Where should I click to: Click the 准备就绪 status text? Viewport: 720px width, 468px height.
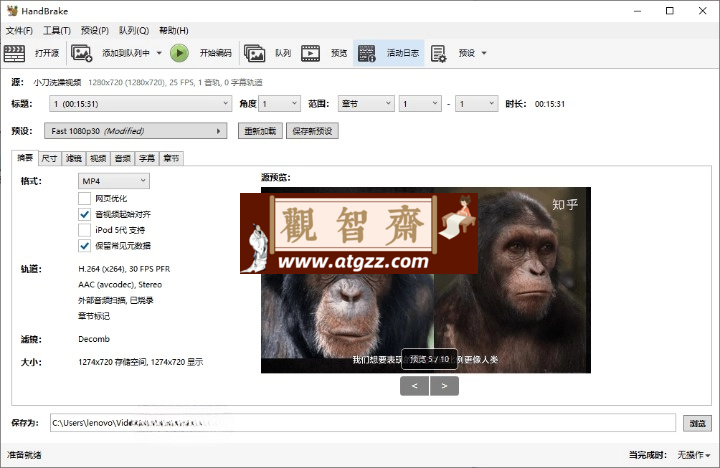tap(24, 455)
